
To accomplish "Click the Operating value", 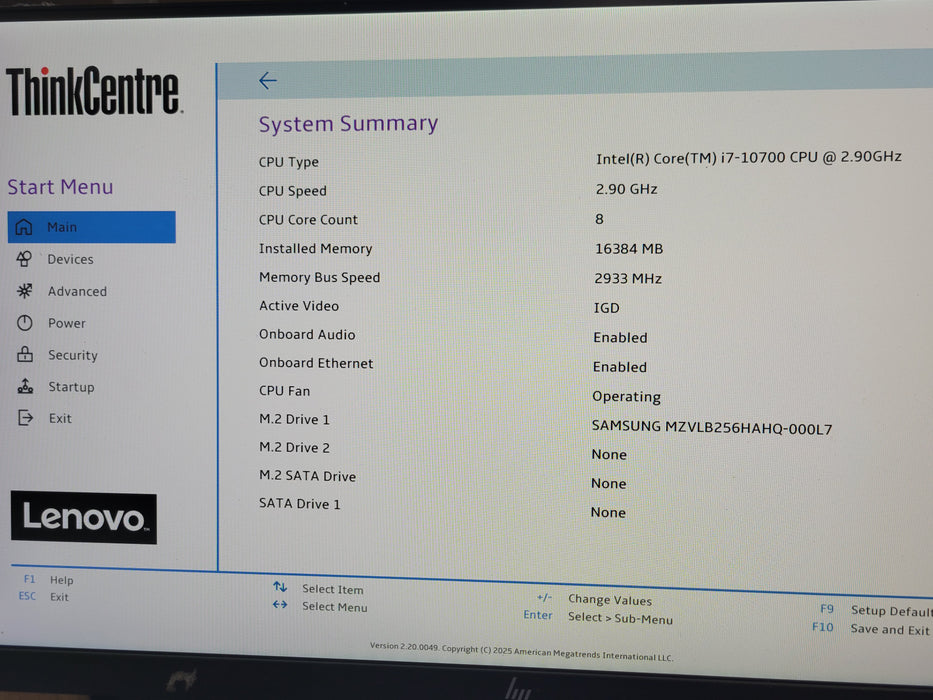I will 626,396.
